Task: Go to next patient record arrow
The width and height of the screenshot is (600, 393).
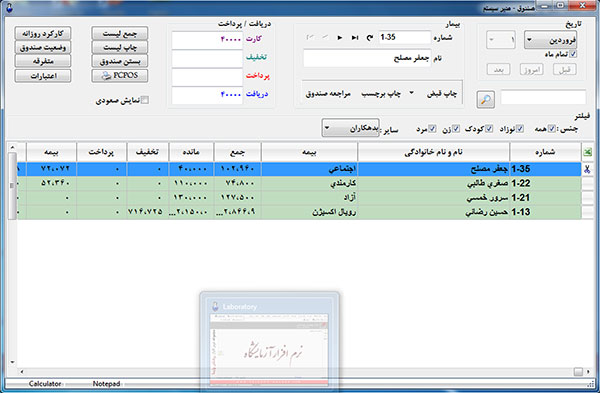Action: coord(340,38)
